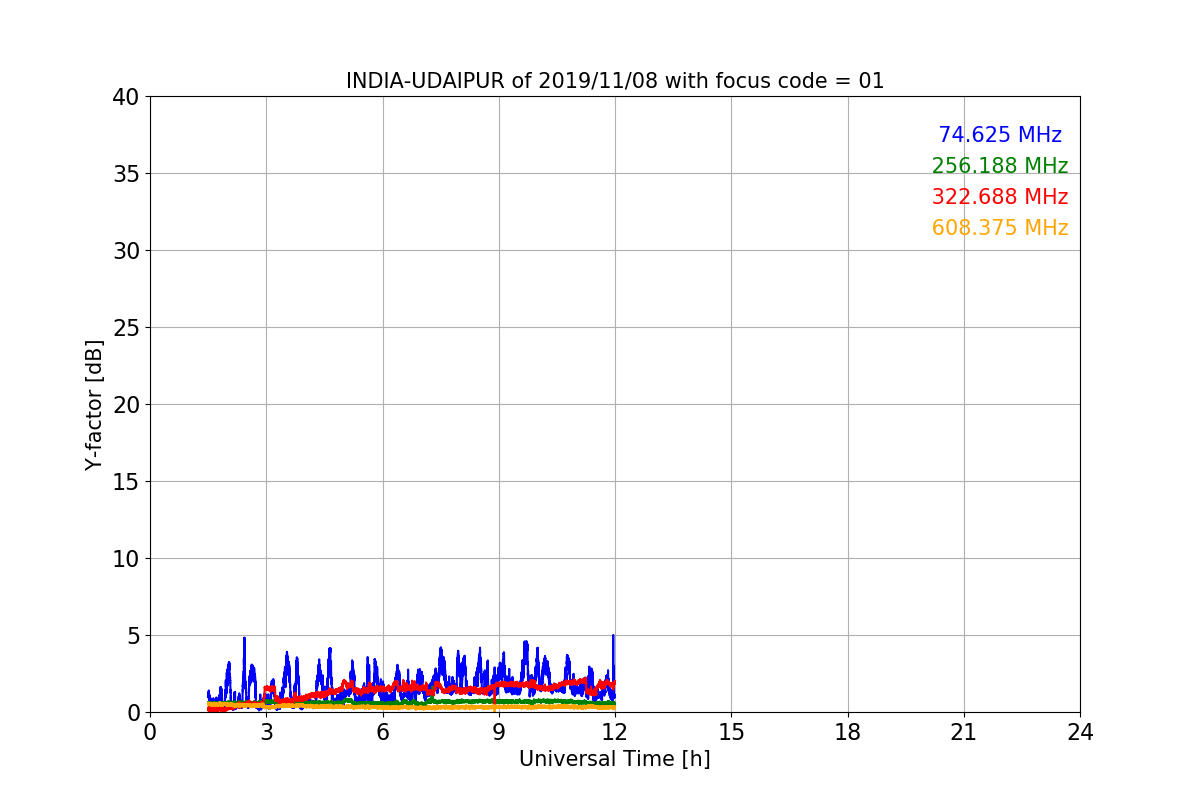Click the 12 tick on the time axis
The width and height of the screenshot is (1200, 800).
pos(614,732)
